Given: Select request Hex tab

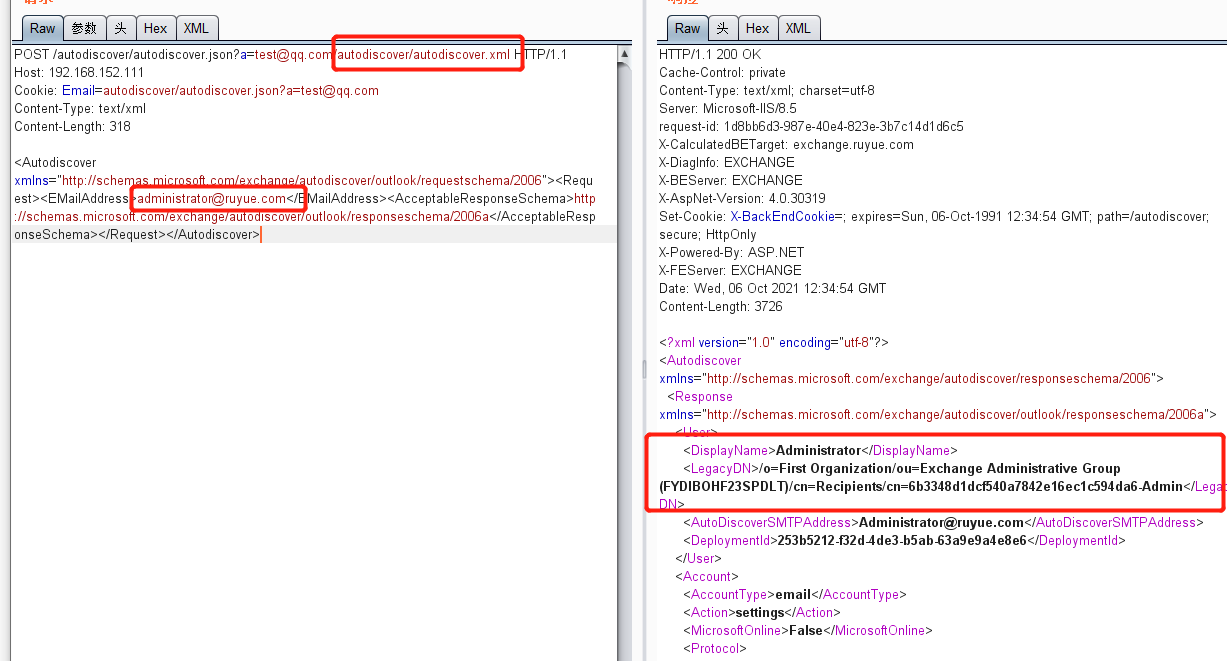Looking at the screenshot, I should click(155, 29).
